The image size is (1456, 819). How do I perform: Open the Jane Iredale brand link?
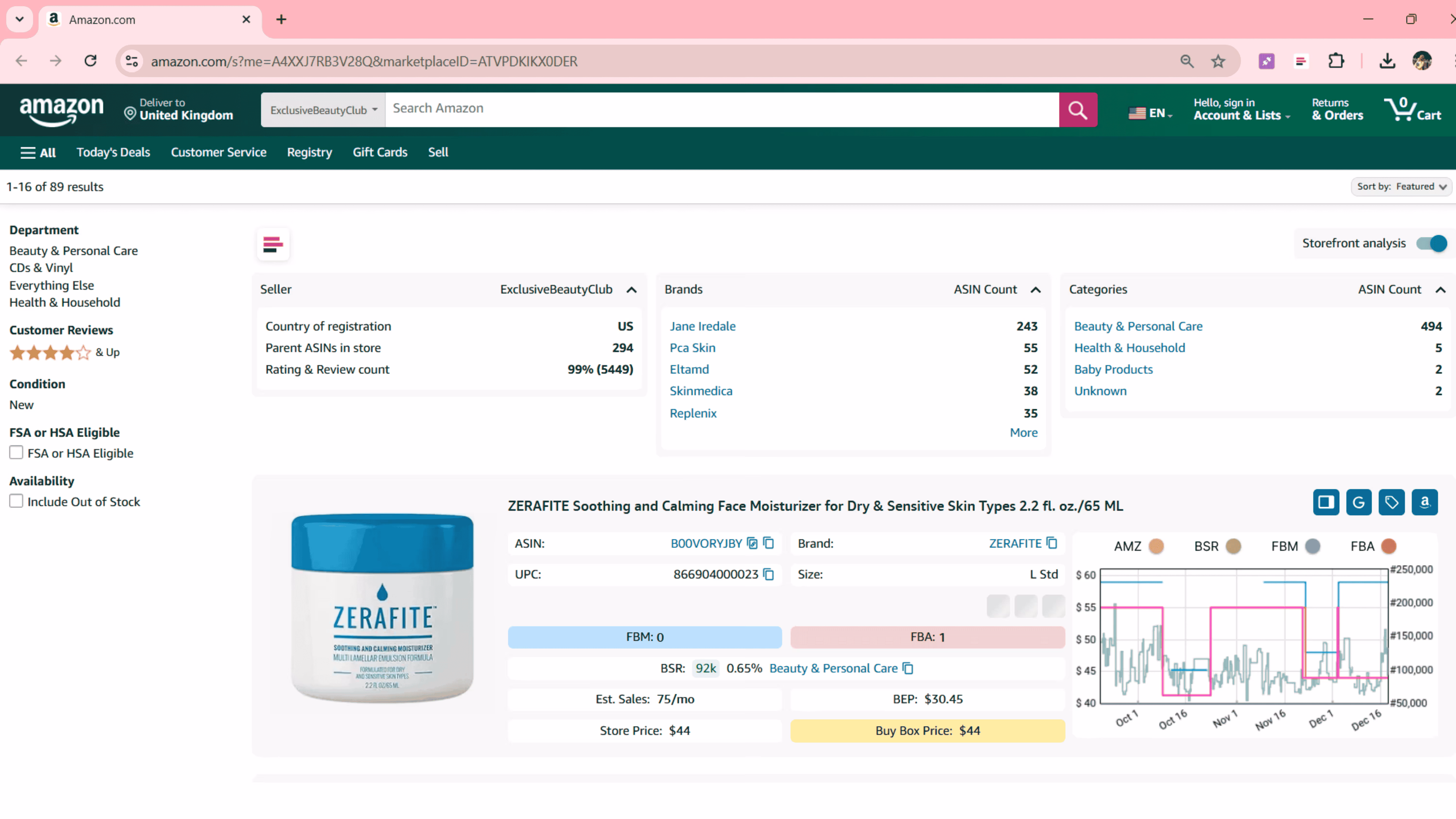(x=702, y=326)
